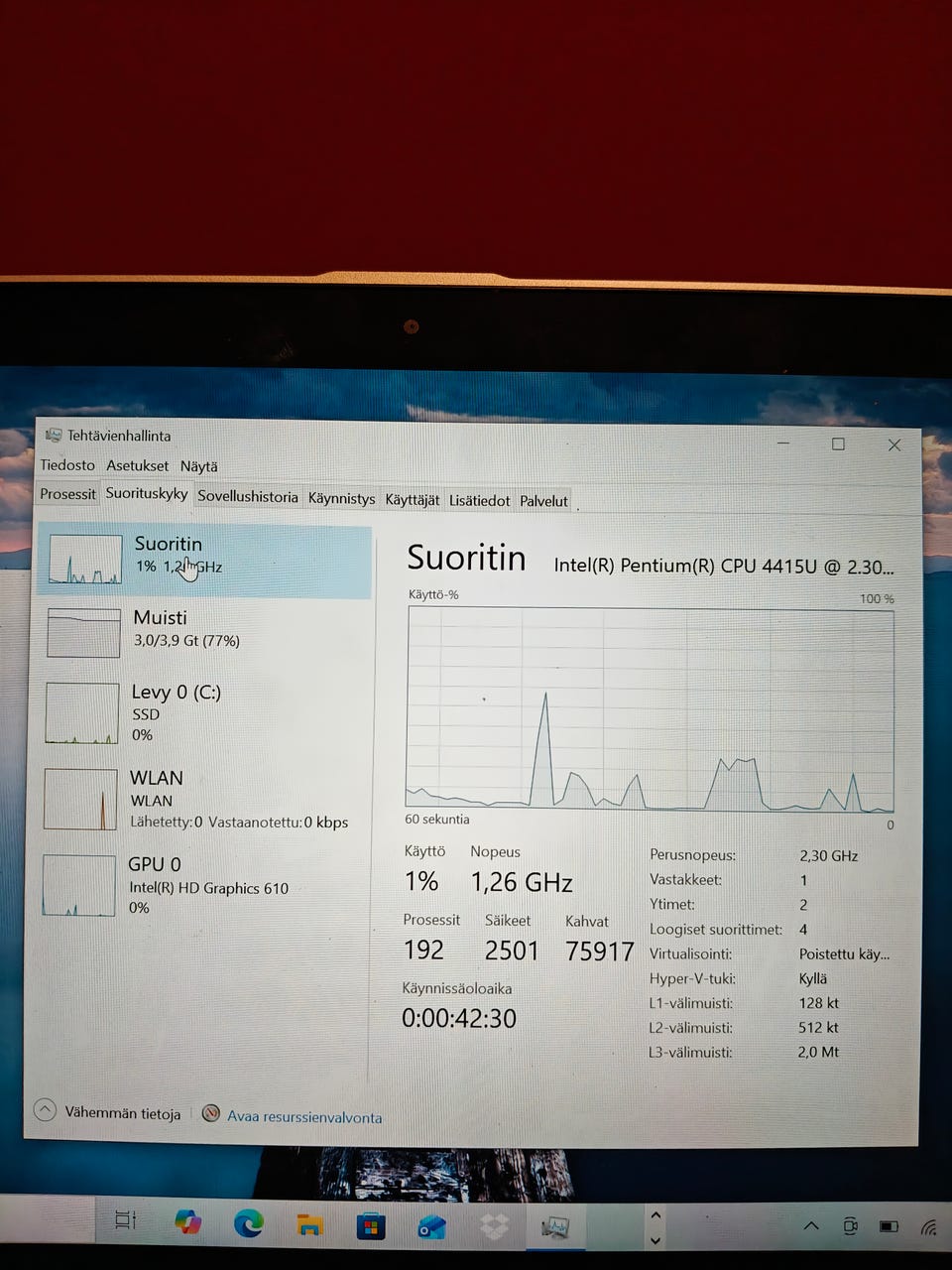Click the battery status tray icon

[889, 1227]
